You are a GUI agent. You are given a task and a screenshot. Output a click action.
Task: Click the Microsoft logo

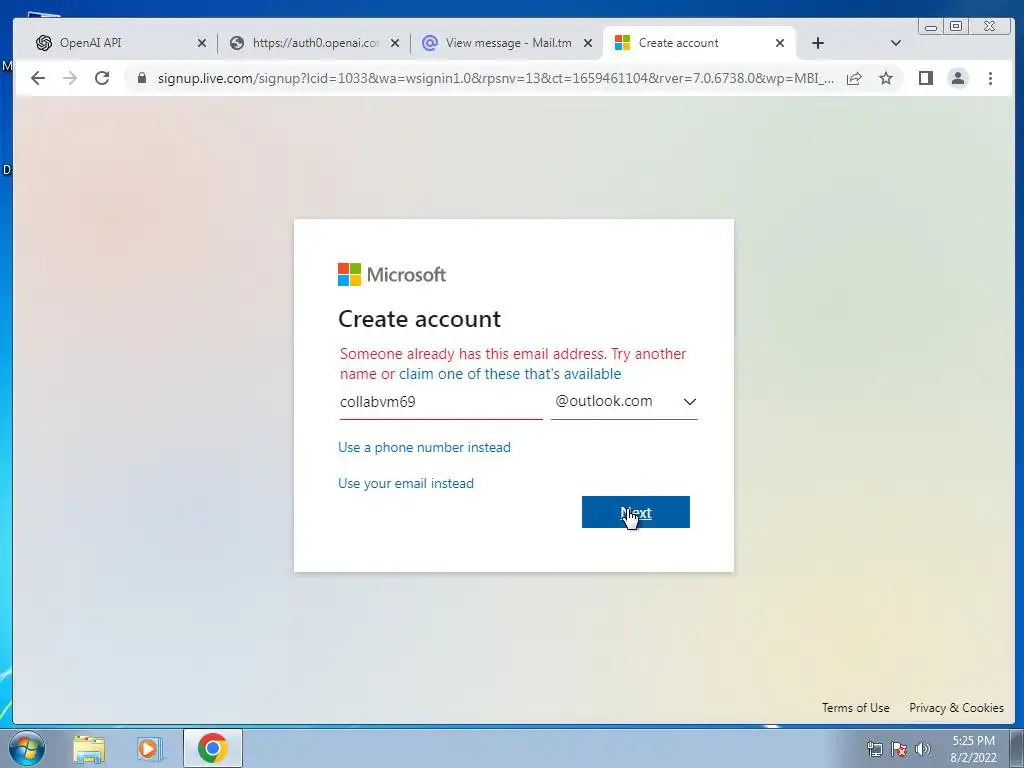(392, 274)
